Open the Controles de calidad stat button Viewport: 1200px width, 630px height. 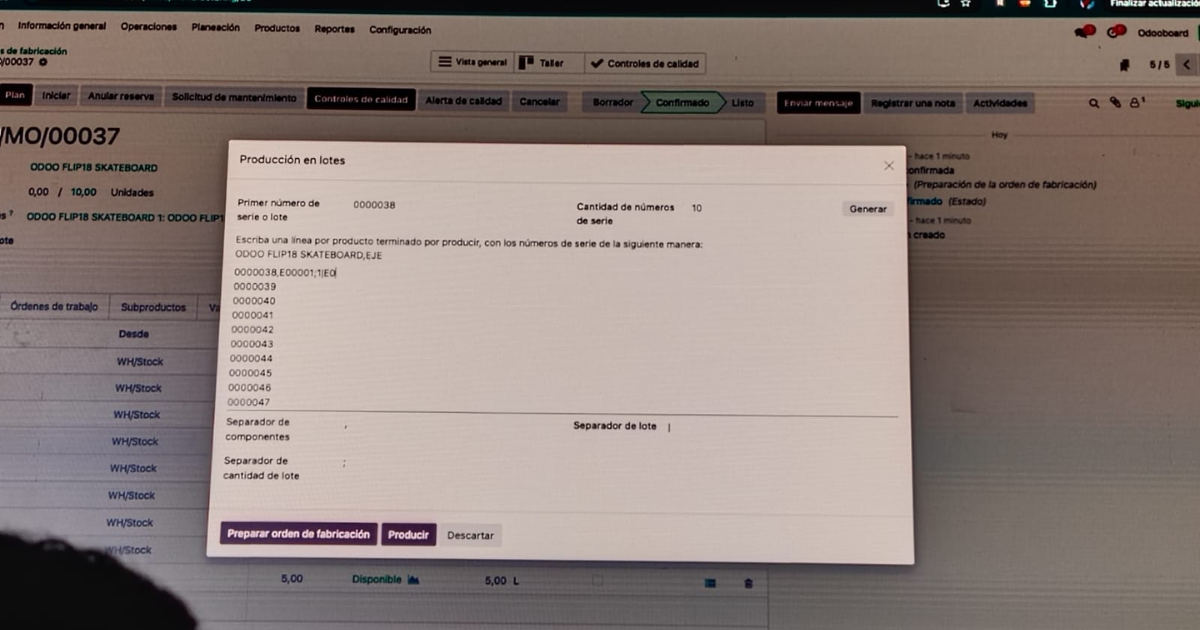coord(645,63)
